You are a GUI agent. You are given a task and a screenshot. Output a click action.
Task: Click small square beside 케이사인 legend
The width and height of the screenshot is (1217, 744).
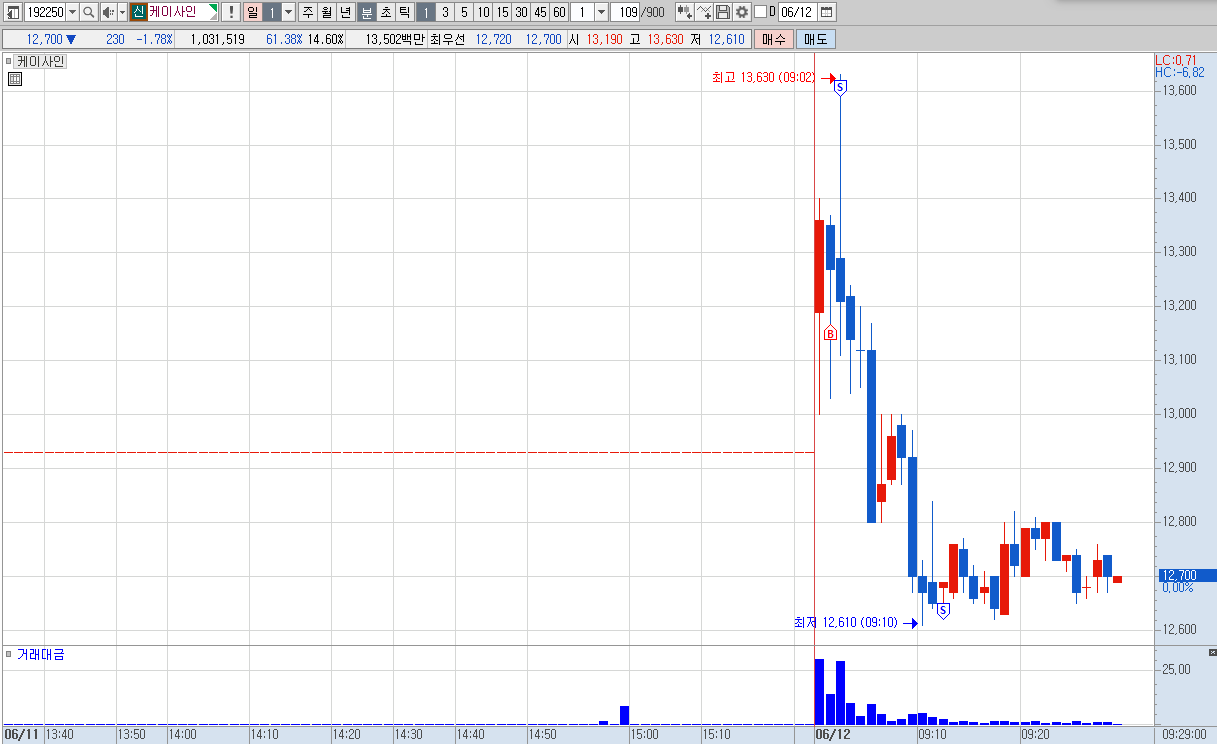[x=9, y=61]
